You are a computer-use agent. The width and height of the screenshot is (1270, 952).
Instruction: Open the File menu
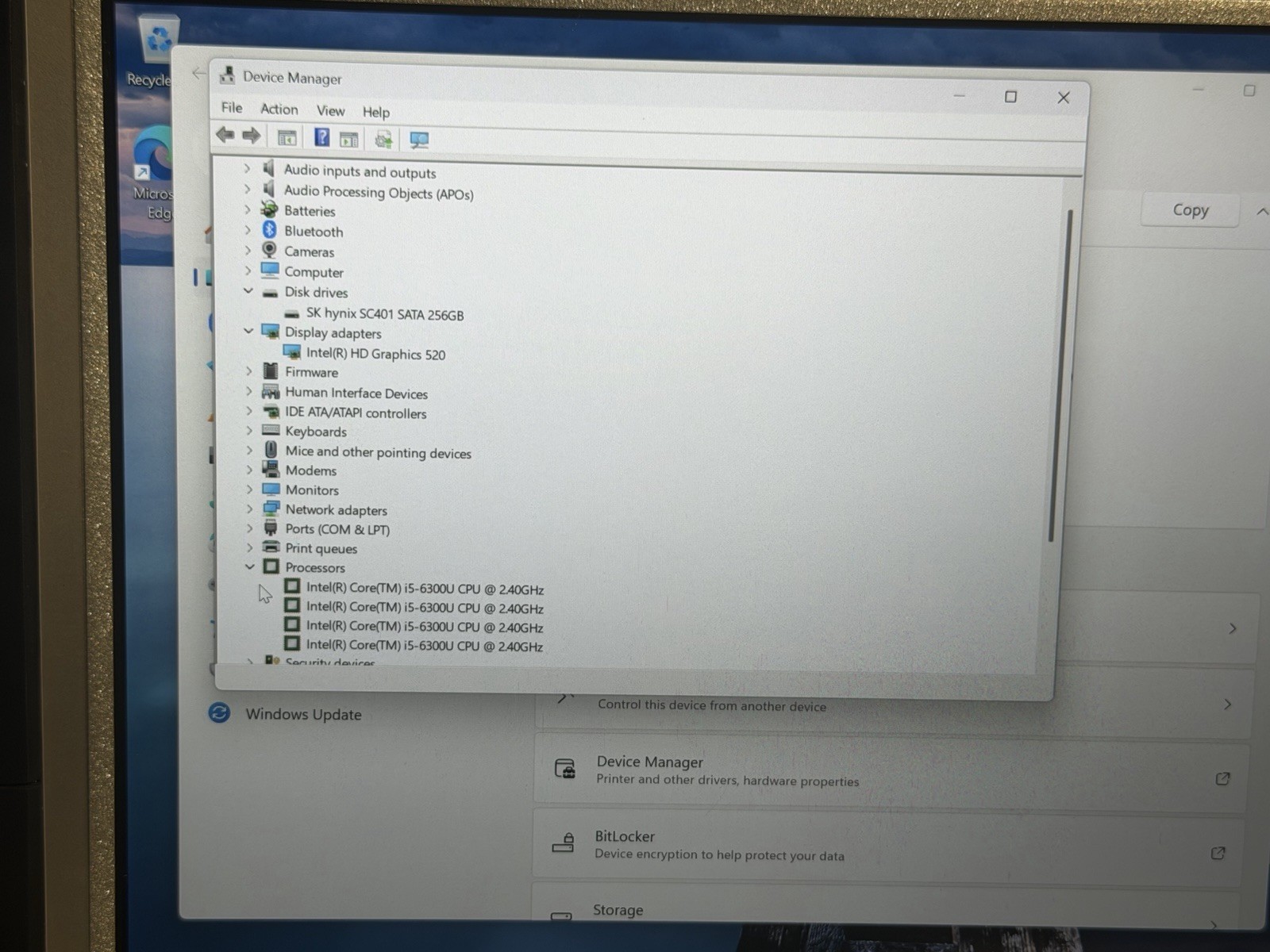(x=232, y=108)
